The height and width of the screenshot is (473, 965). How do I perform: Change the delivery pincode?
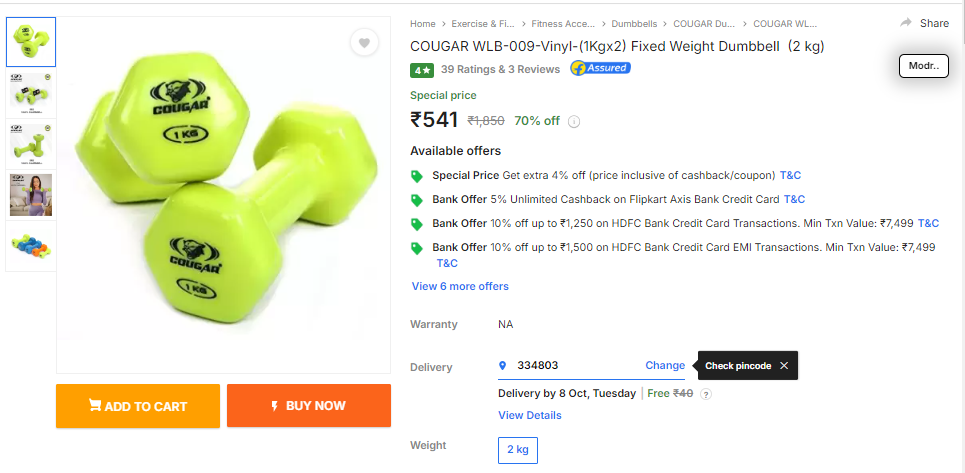665,365
